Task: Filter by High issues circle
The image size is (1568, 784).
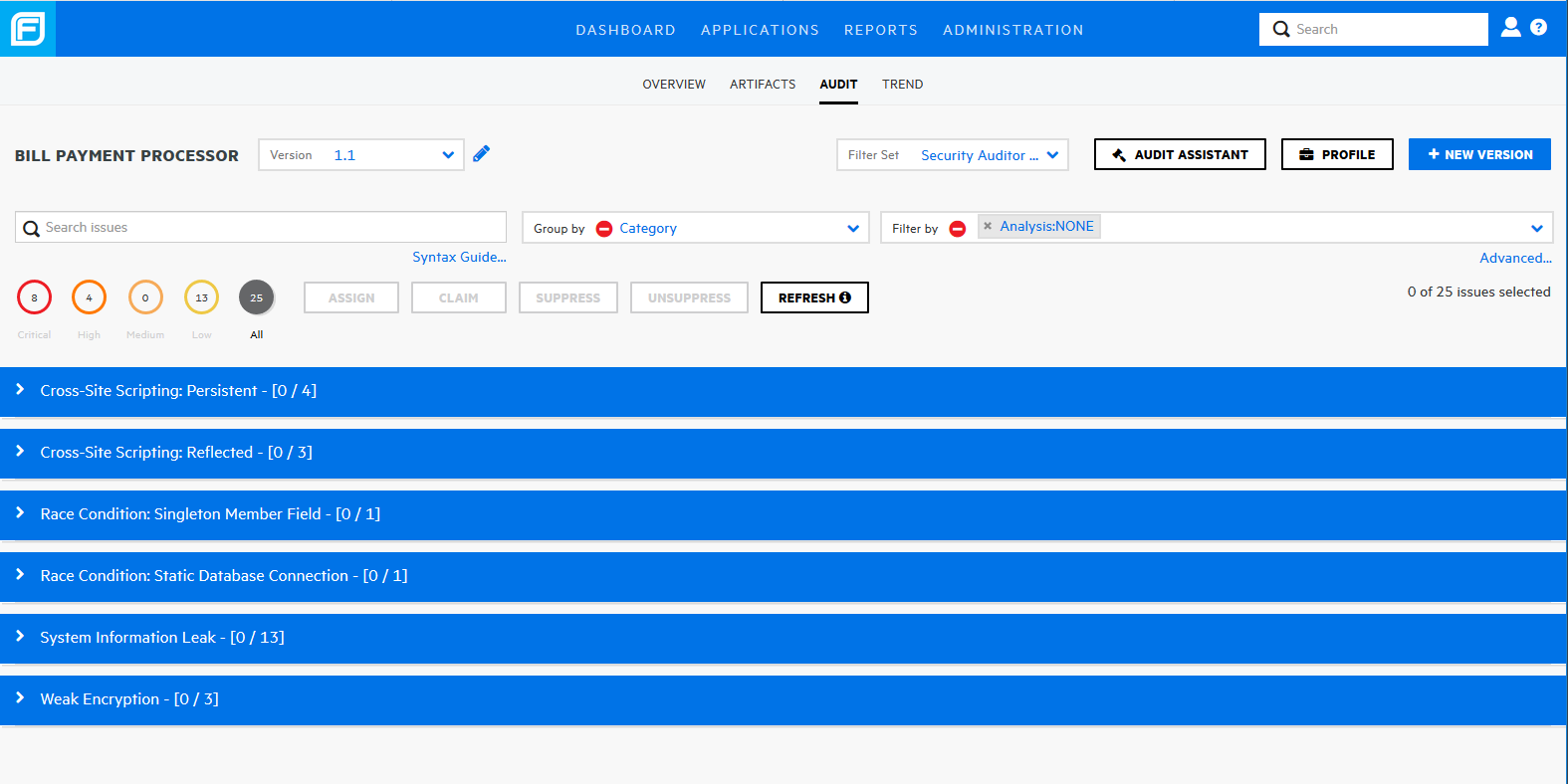Action: click(89, 297)
